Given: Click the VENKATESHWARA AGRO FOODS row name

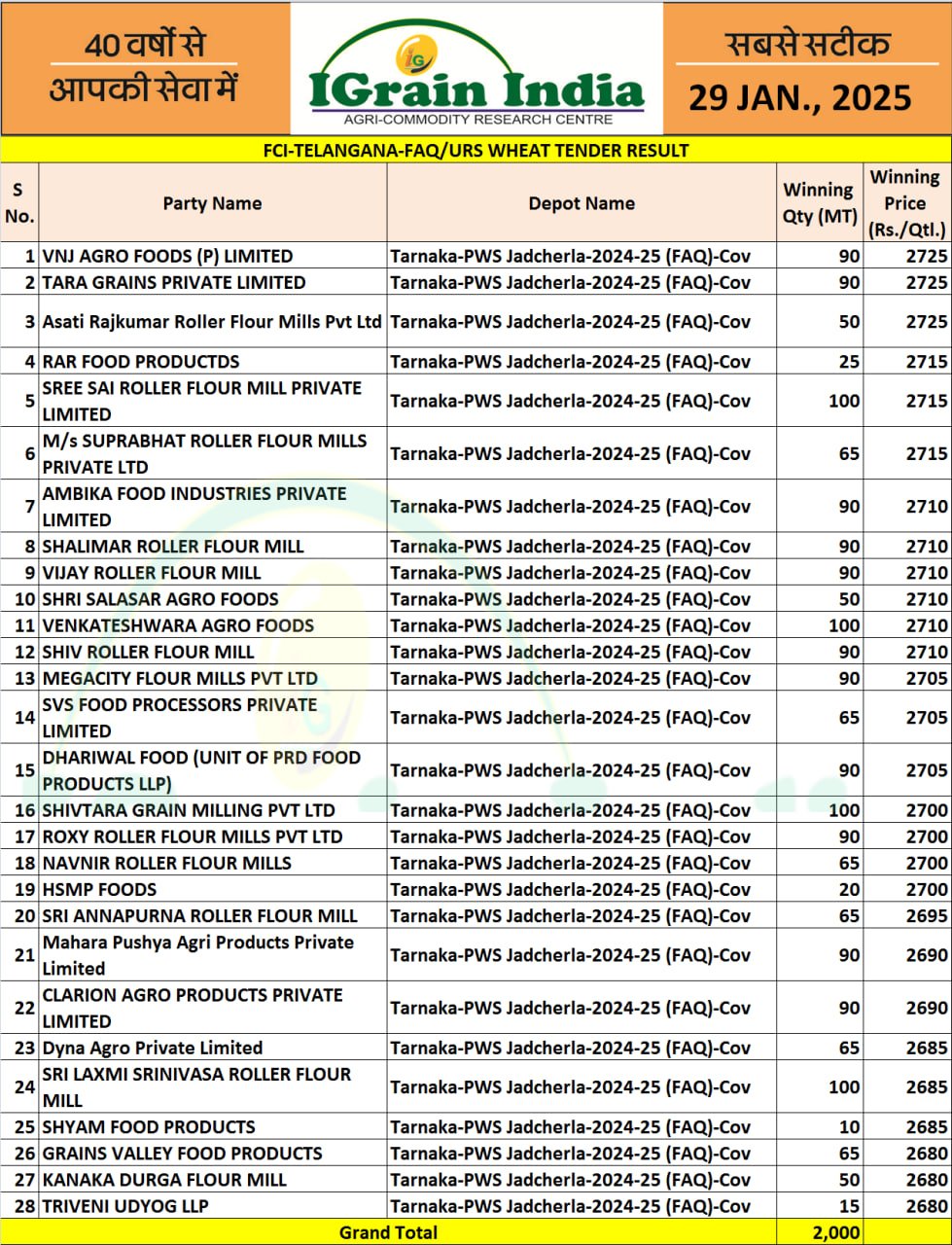Looking at the screenshot, I should point(178,625).
